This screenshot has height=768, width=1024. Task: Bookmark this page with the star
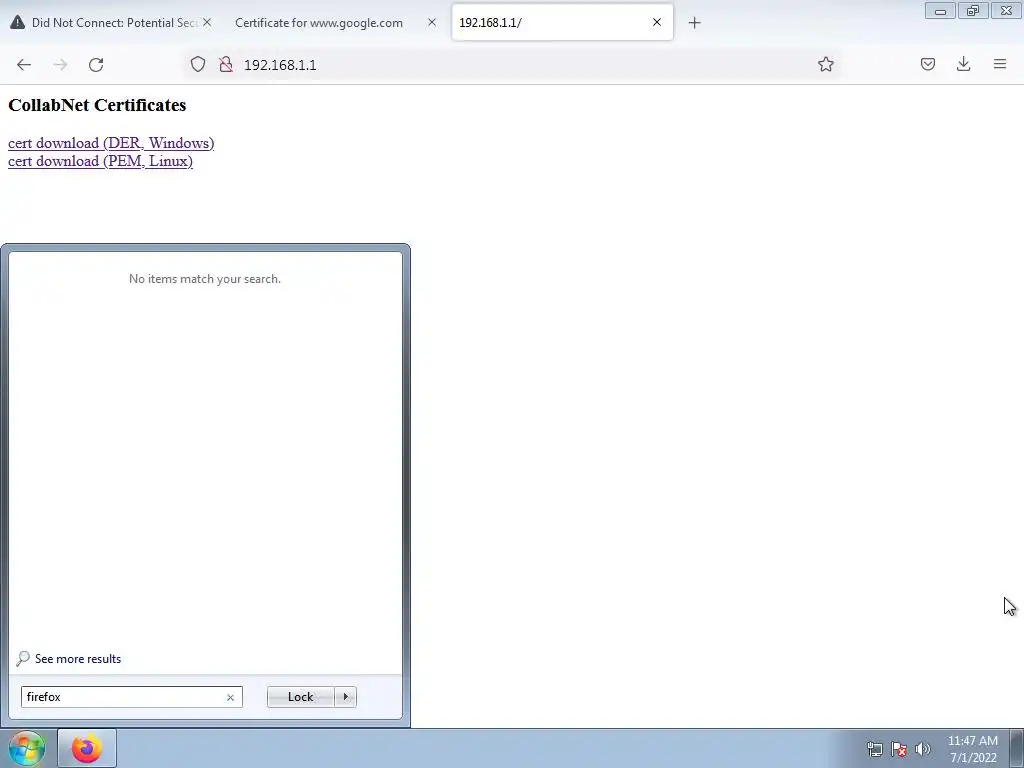(825, 64)
